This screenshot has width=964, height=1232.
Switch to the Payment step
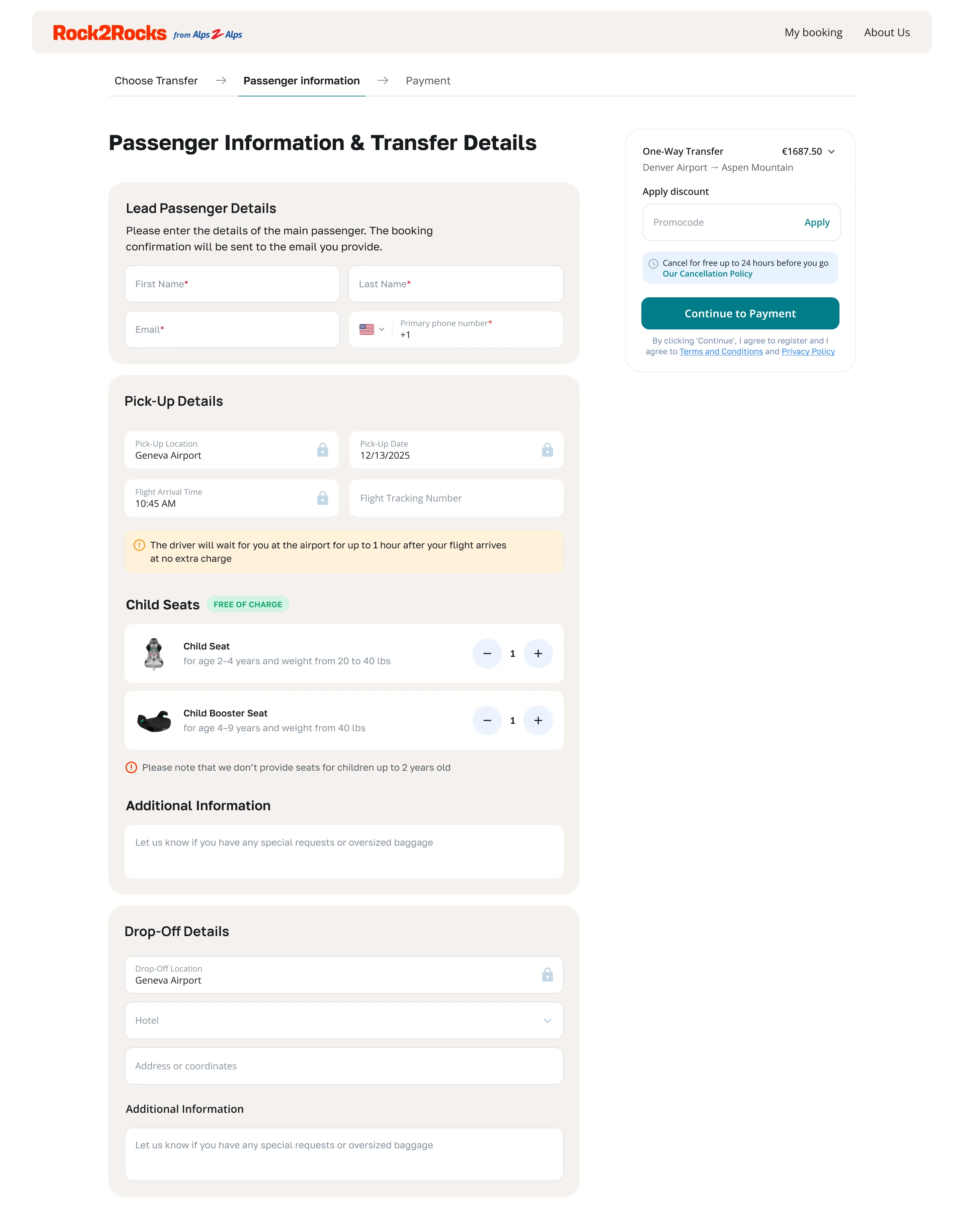click(x=428, y=80)
